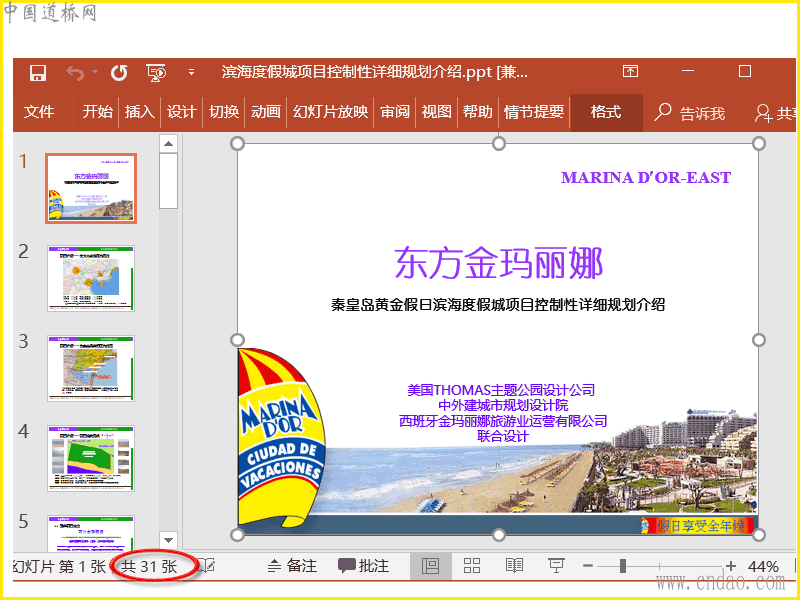Viewport: 800px width, 600px height.
Task: Click the Undo arrow icon
Action: click(75, 73)
